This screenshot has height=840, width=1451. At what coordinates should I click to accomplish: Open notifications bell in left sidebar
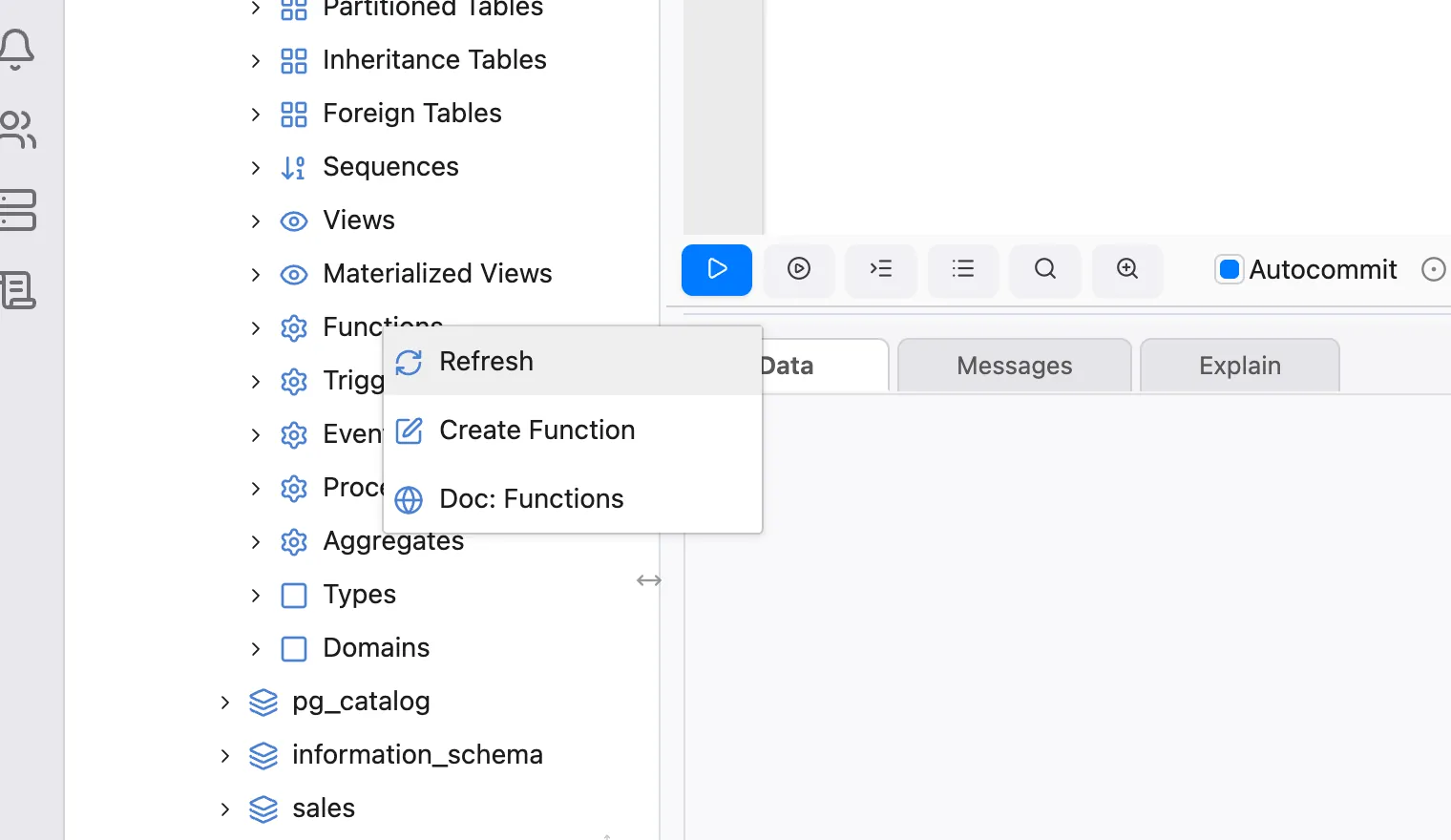(x=17, y=49)
